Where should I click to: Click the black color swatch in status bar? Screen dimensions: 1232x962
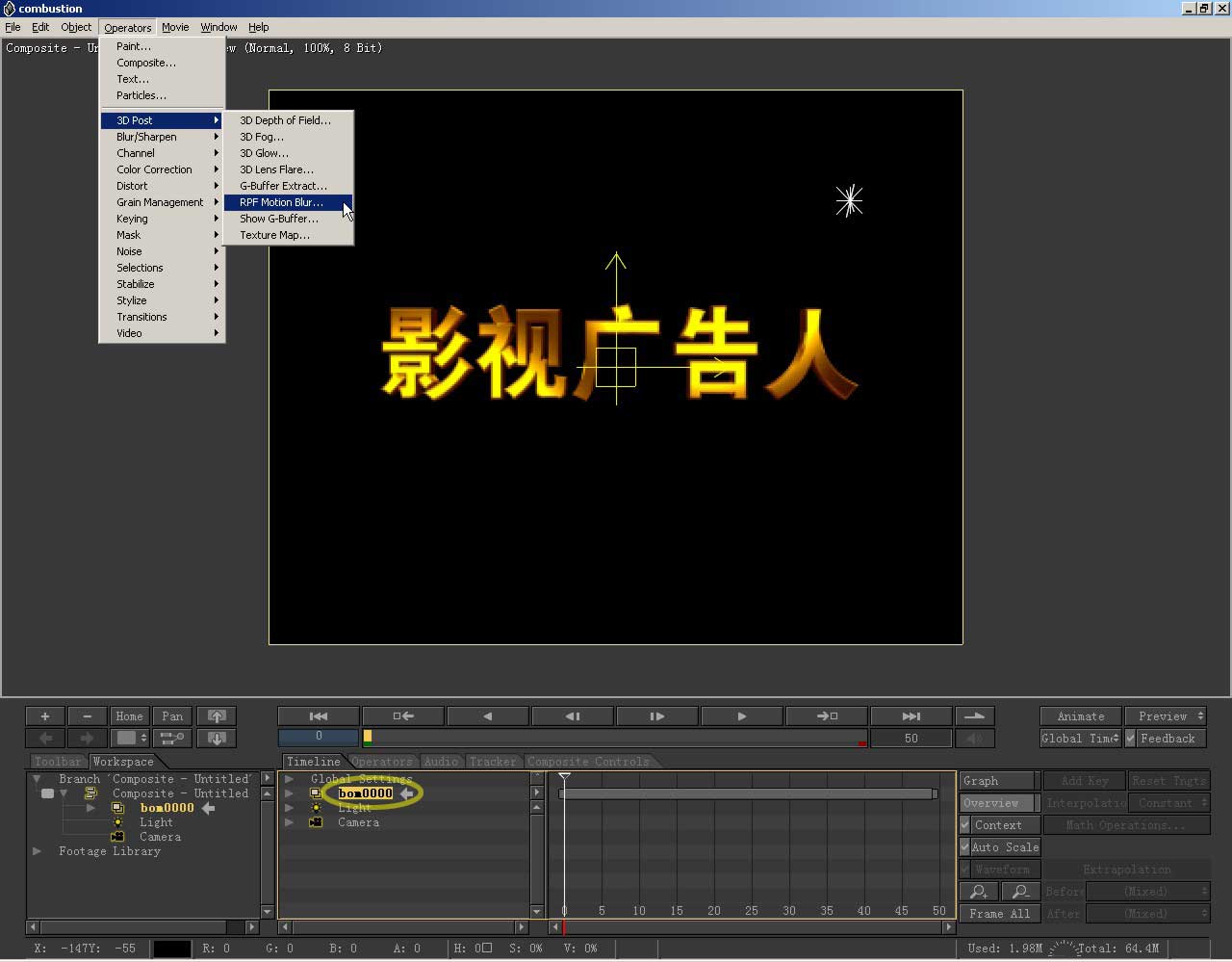172,949
